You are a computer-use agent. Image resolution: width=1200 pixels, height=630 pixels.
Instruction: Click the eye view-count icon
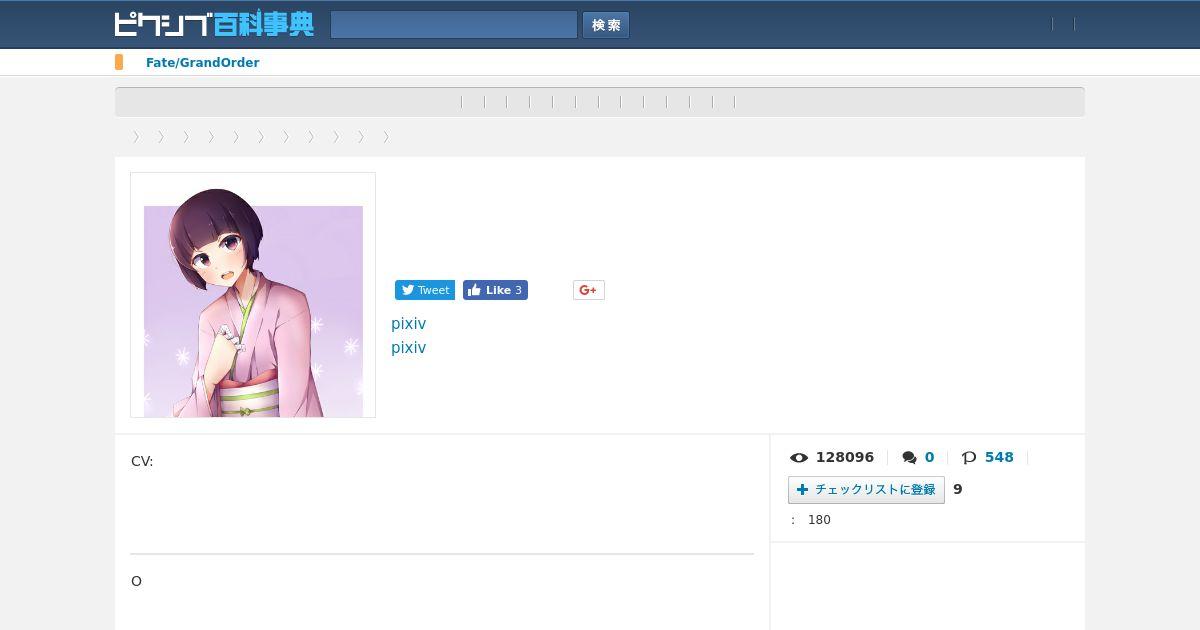tap(799, 458)
